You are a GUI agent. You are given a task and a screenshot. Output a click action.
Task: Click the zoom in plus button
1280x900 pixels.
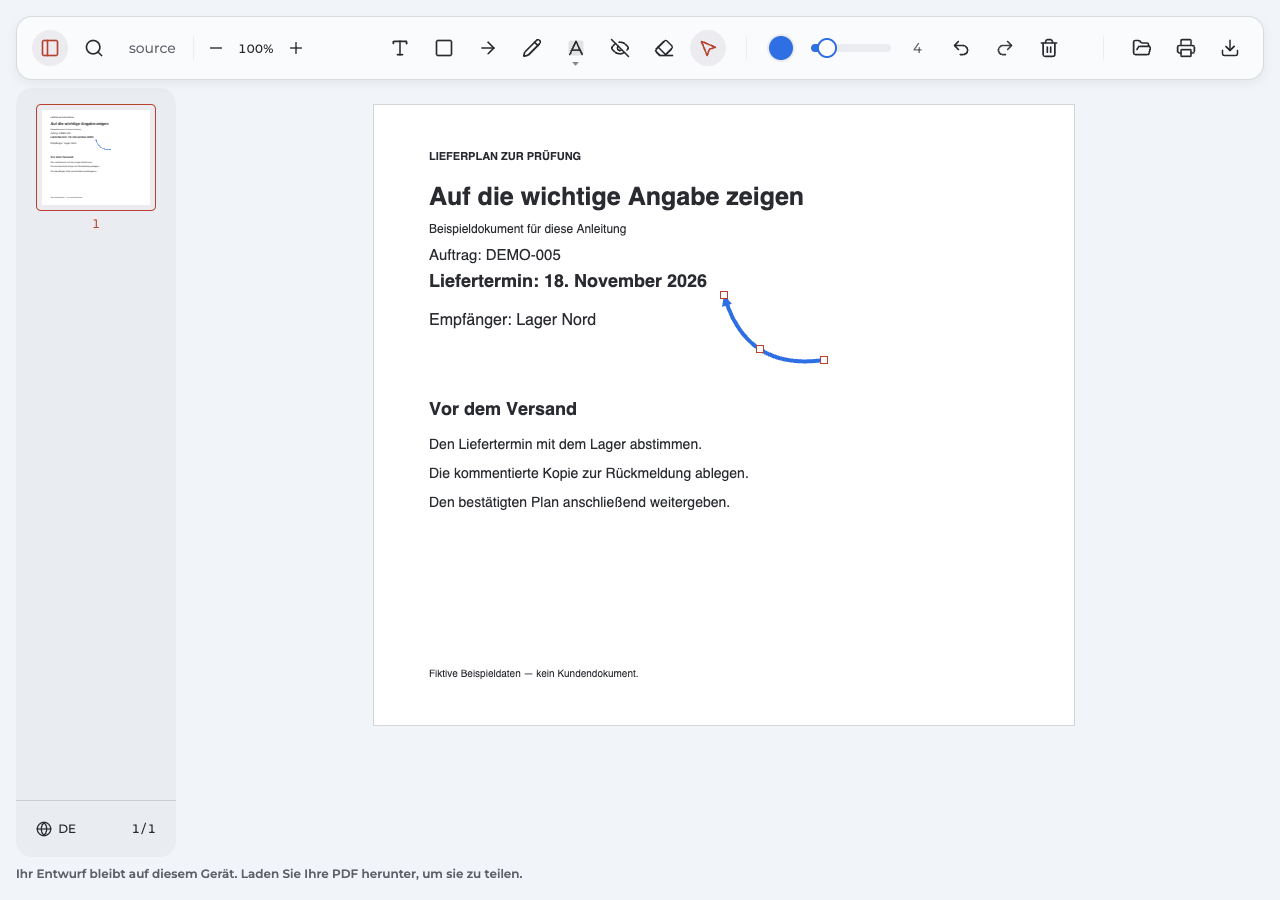pos(296,48)
